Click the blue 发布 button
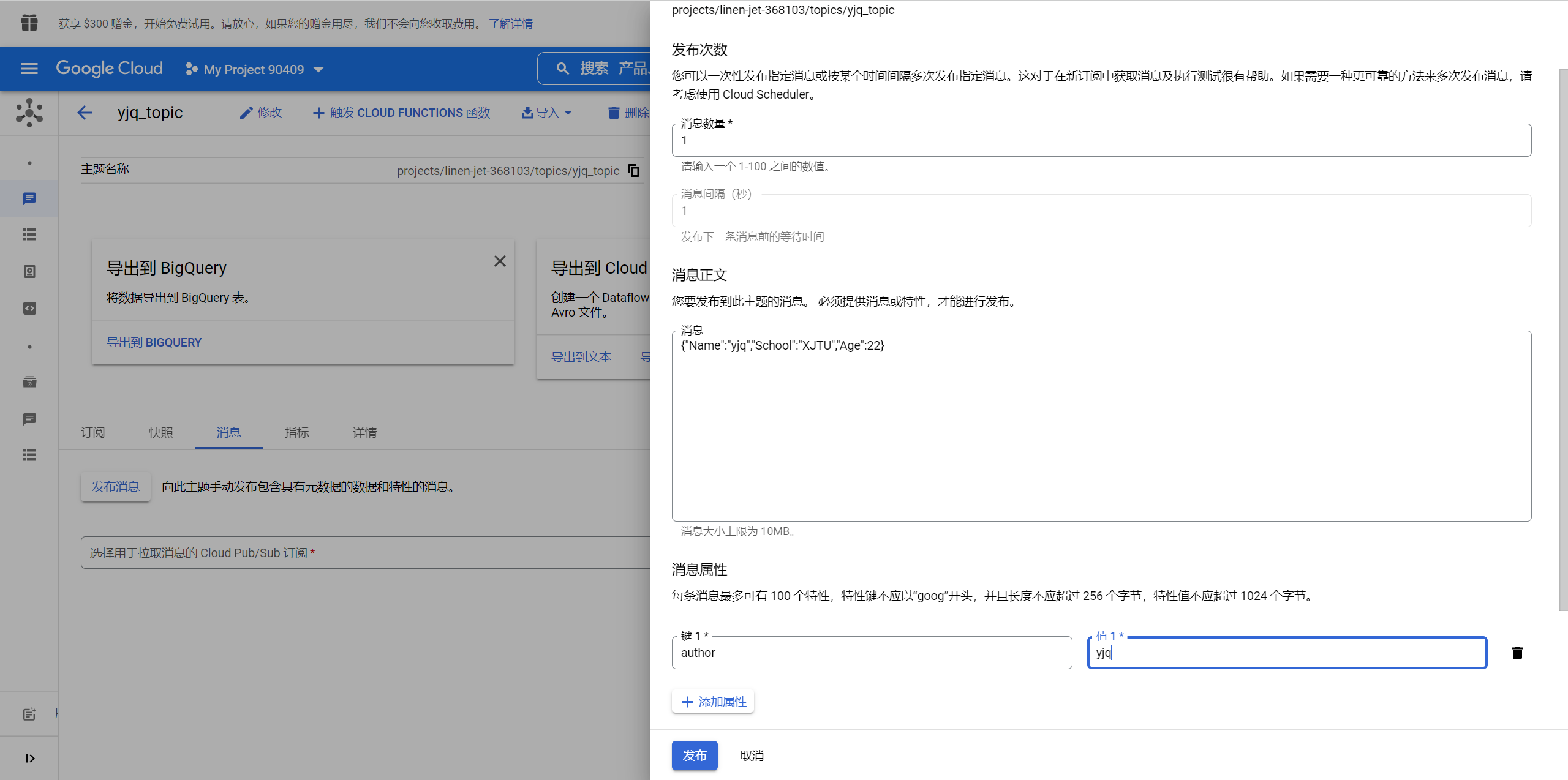The width and height of the screenshot is (1568, 780). [694, 755]
